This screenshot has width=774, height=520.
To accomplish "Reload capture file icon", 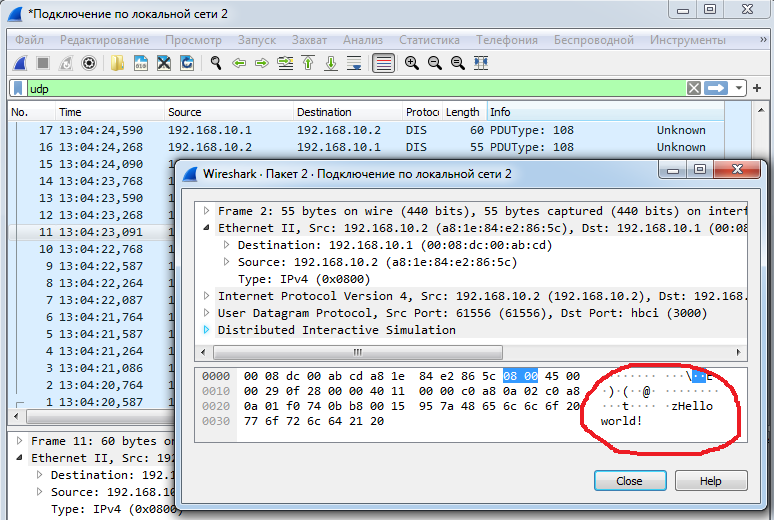I will pyautogui.click(x=187, y=63).
